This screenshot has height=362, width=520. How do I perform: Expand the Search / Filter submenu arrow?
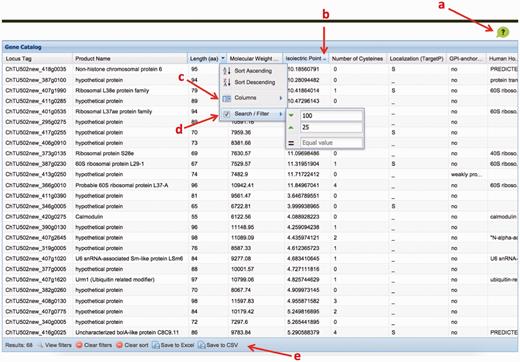[281, 114]
